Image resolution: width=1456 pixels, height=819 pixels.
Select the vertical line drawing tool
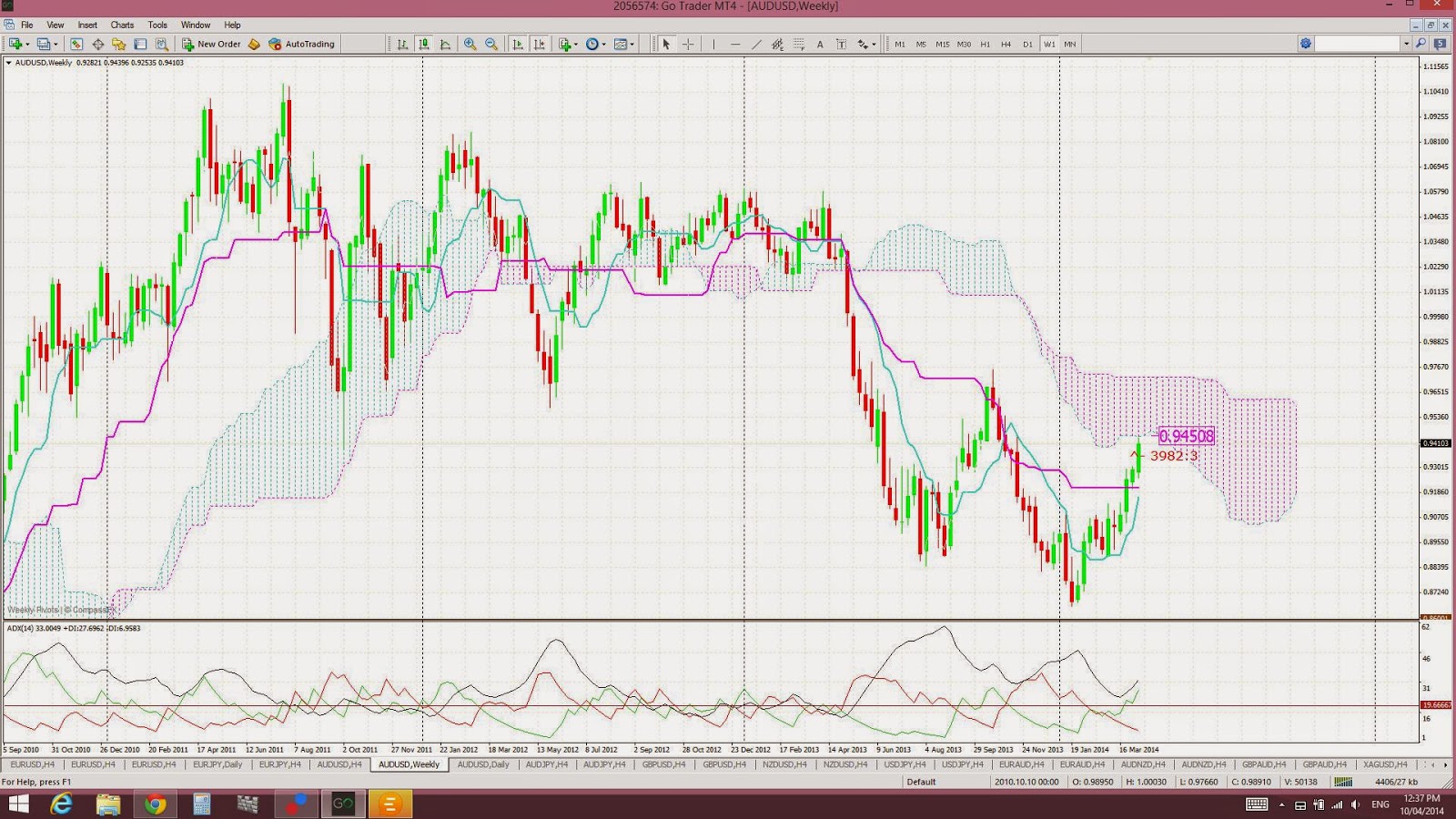[x=713, y=44]
